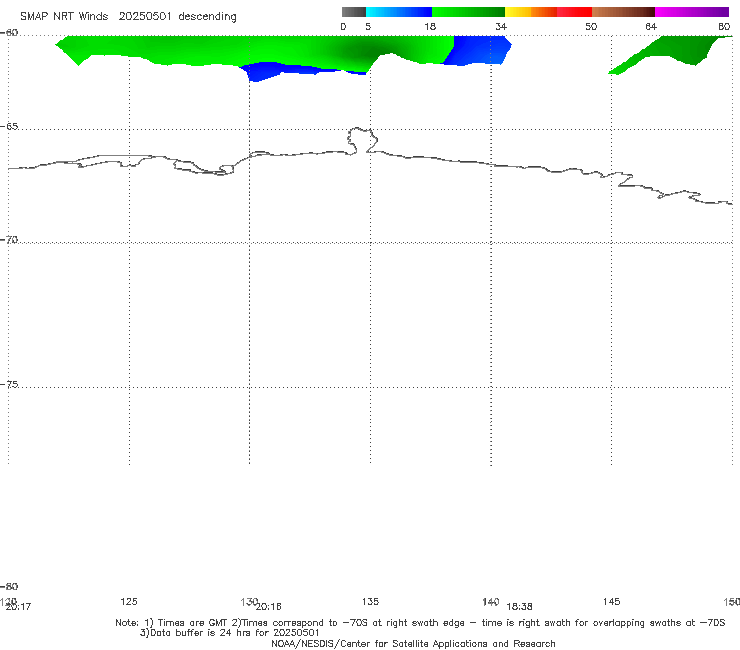
Task: Click the latitude label '-75'
Action: (x=9, y=384)
